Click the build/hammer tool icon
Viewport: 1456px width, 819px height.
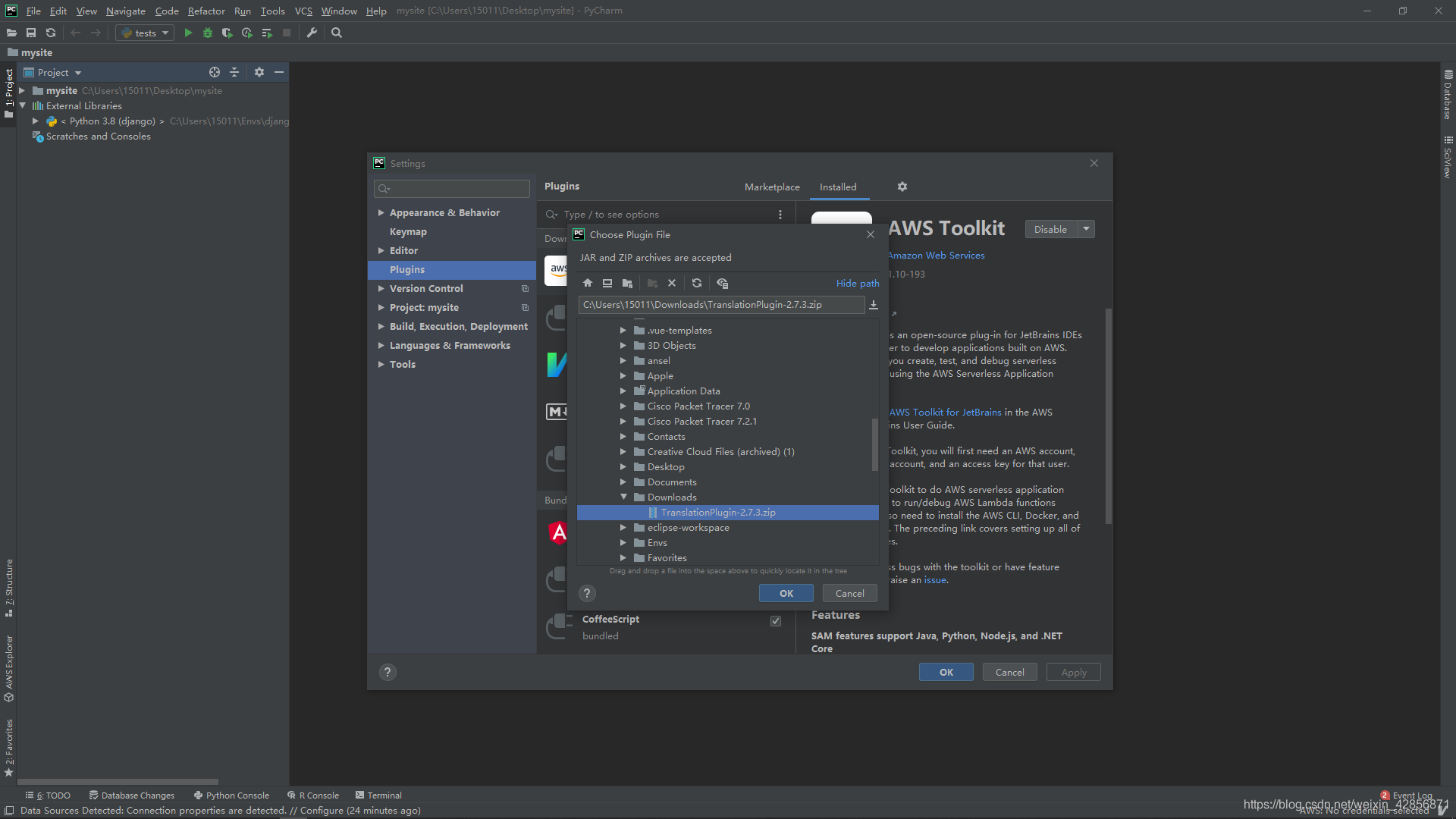pos(313,32)
